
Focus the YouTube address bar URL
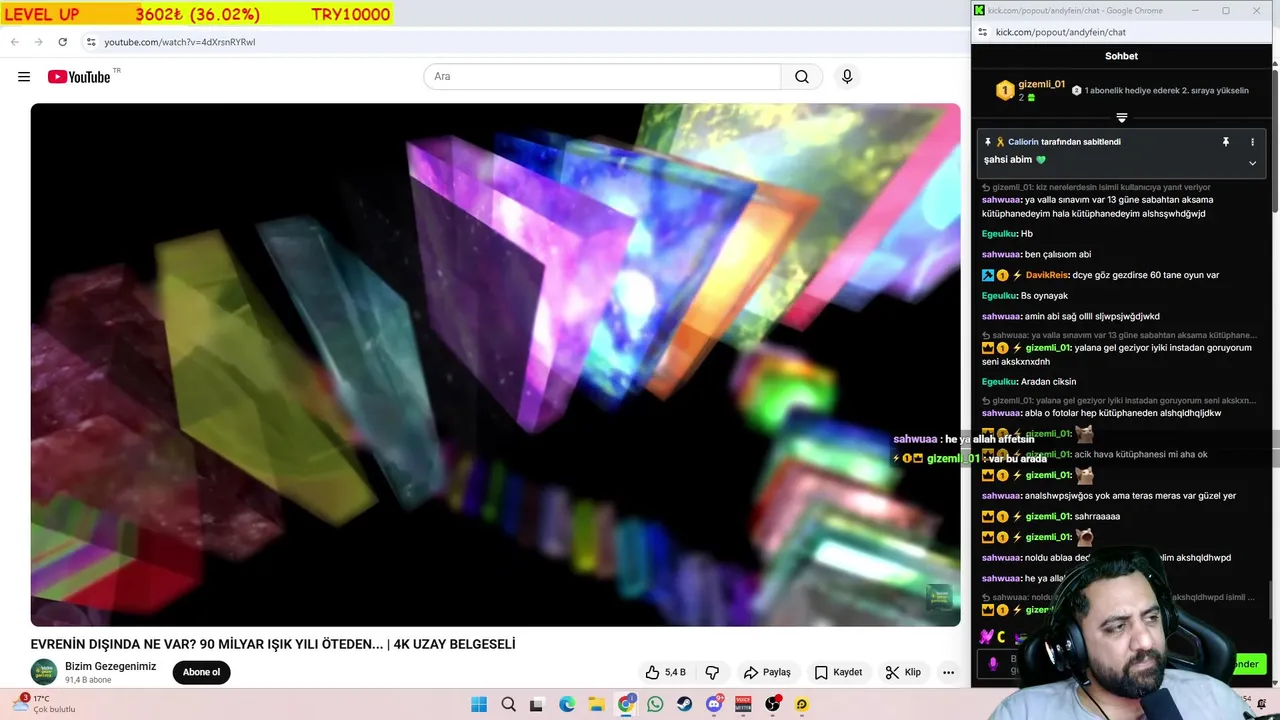[x=180, y=42]
